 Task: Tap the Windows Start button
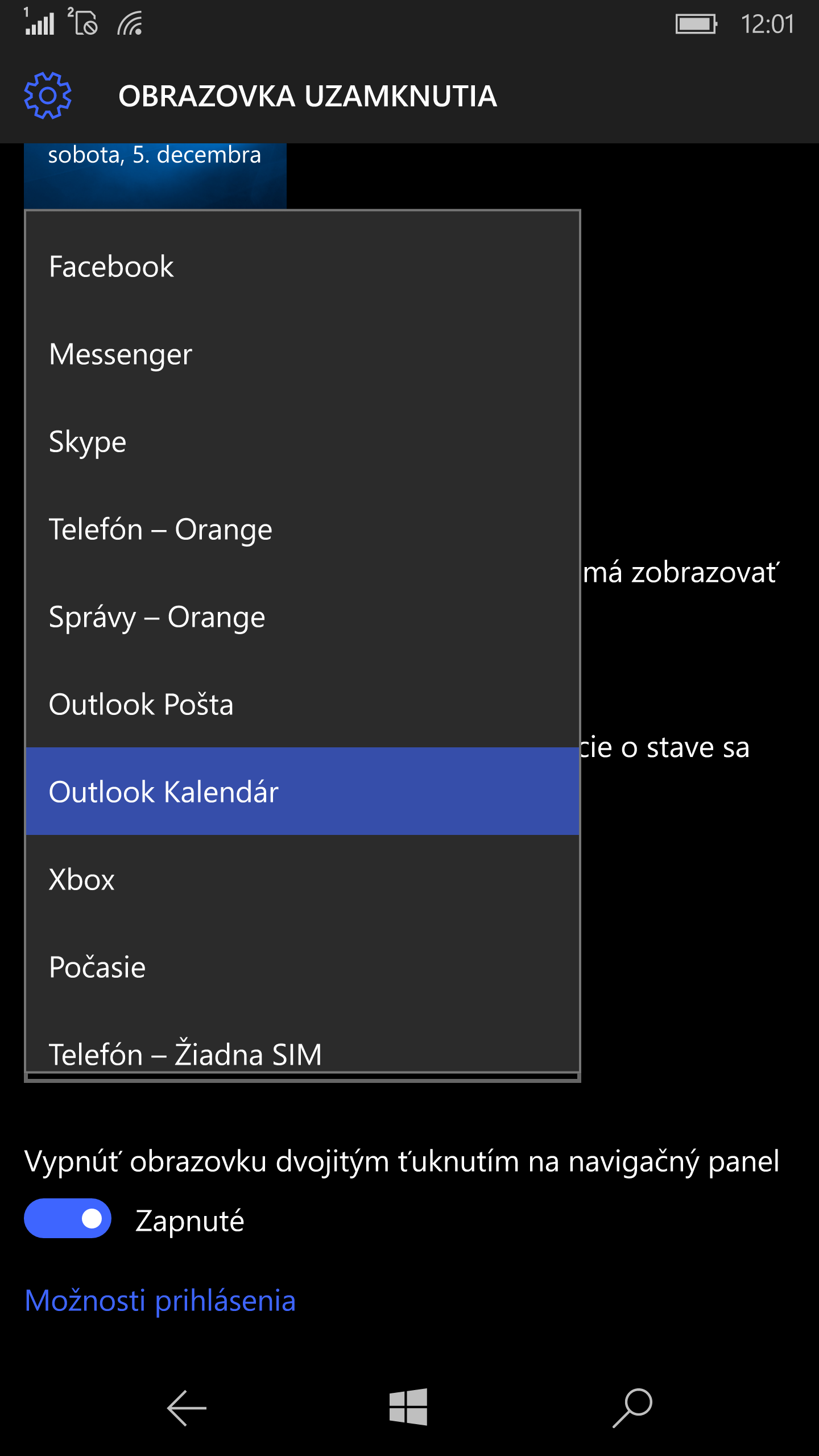click(408, 1407)
